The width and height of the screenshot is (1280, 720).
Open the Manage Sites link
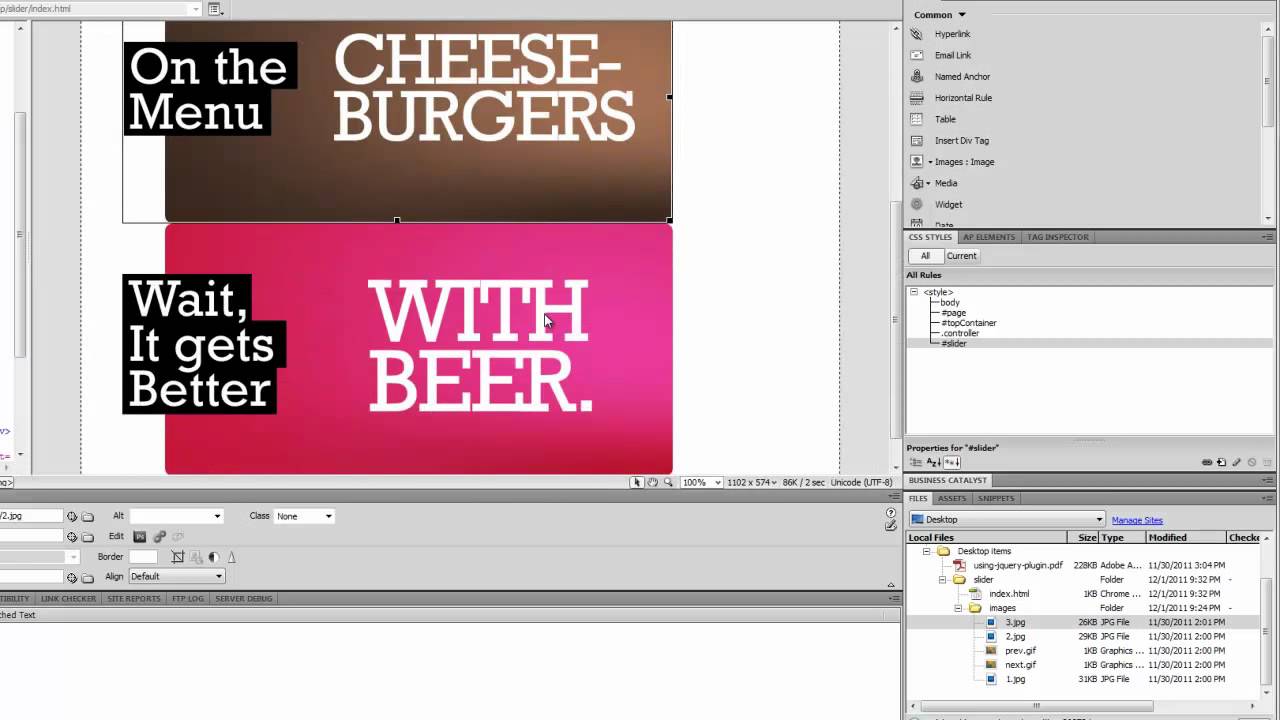tap(1137, 520)
